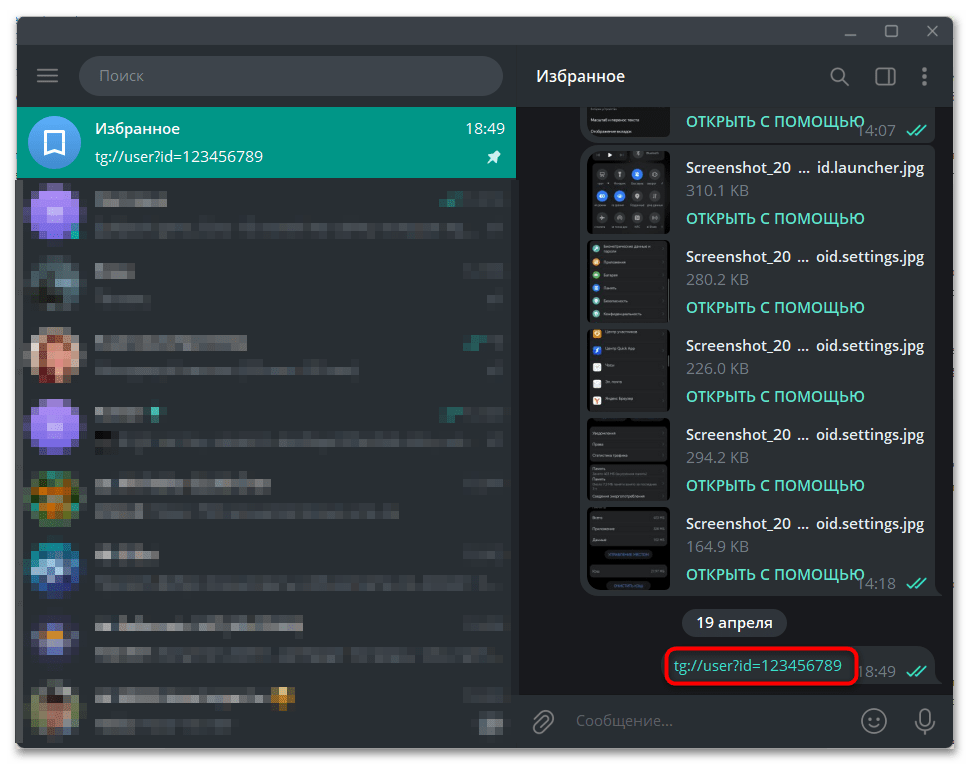Open the tg://user?id=123456789 link in the message
Image resolution: width=970 pixels, height=765 pixels.
[758, 666]
